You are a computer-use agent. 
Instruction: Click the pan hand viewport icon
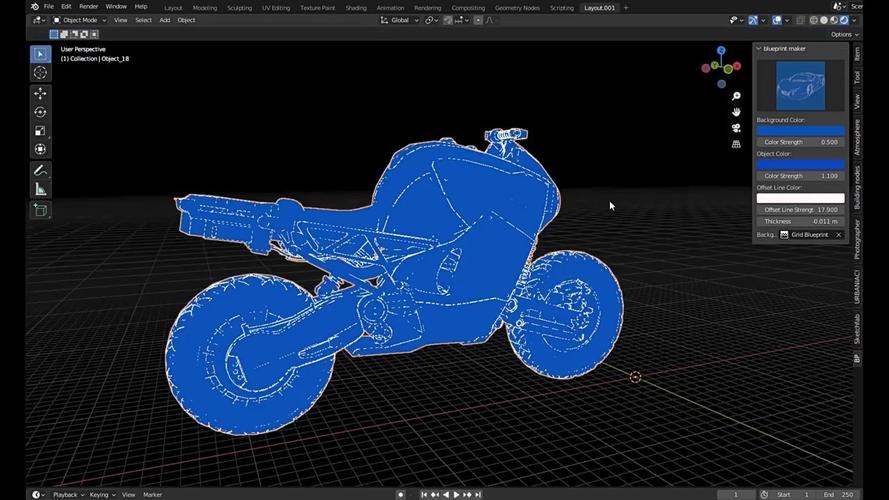click(x=736, y=112)
